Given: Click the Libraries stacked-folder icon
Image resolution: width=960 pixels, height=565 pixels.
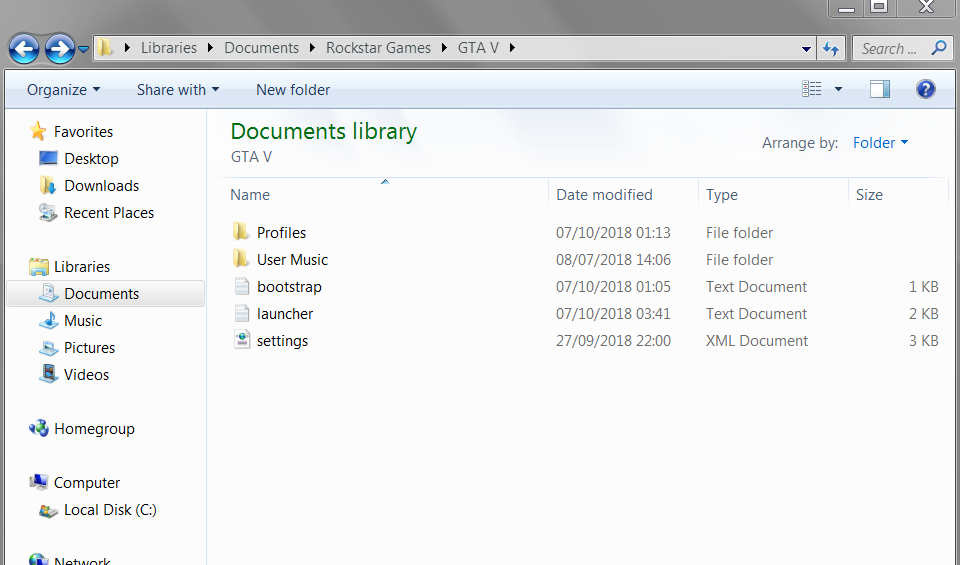Looking at the screenshot, I should click(x=39, y=266).
